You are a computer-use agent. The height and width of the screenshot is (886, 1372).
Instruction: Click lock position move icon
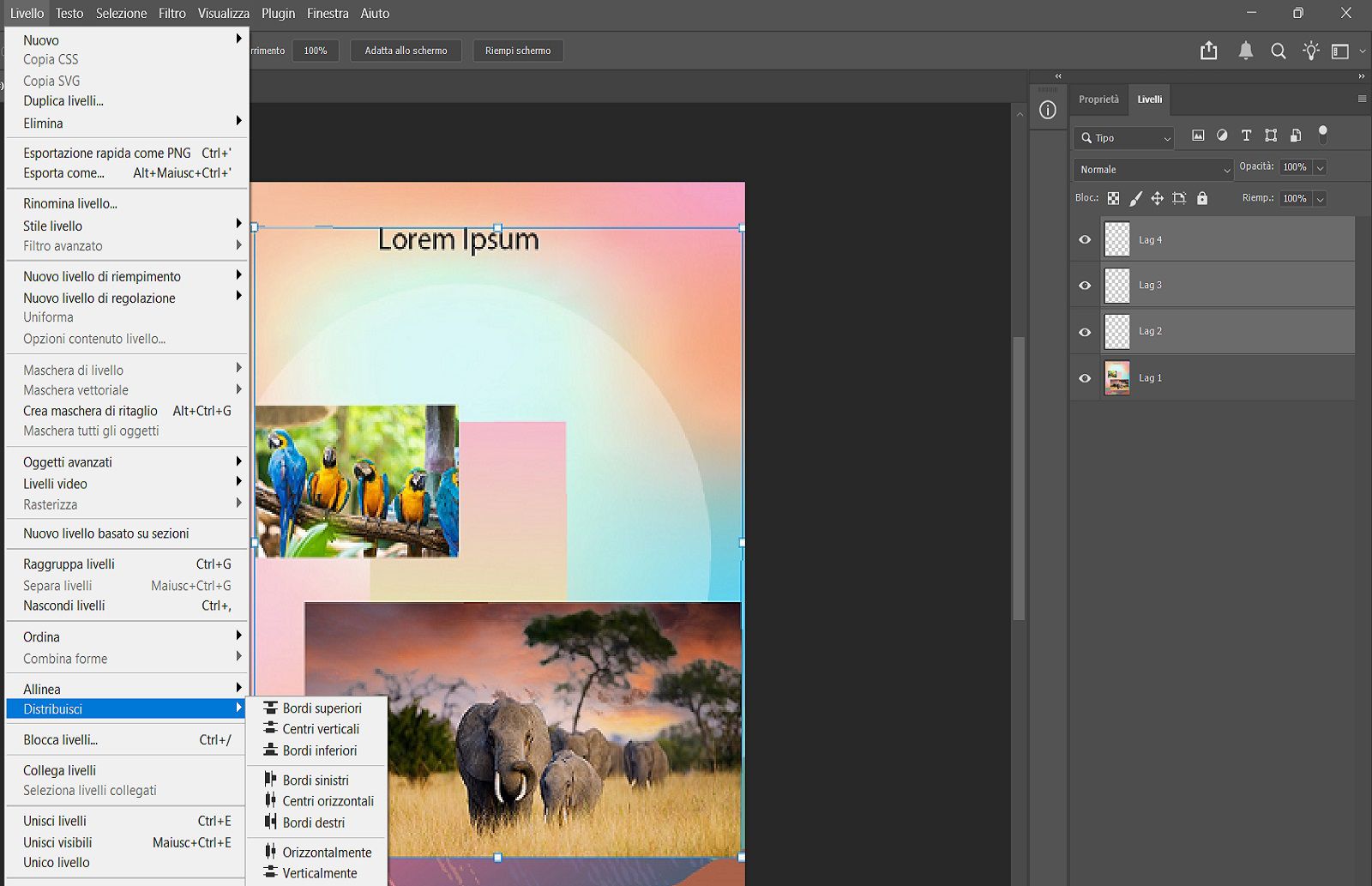pos(1157,198)
